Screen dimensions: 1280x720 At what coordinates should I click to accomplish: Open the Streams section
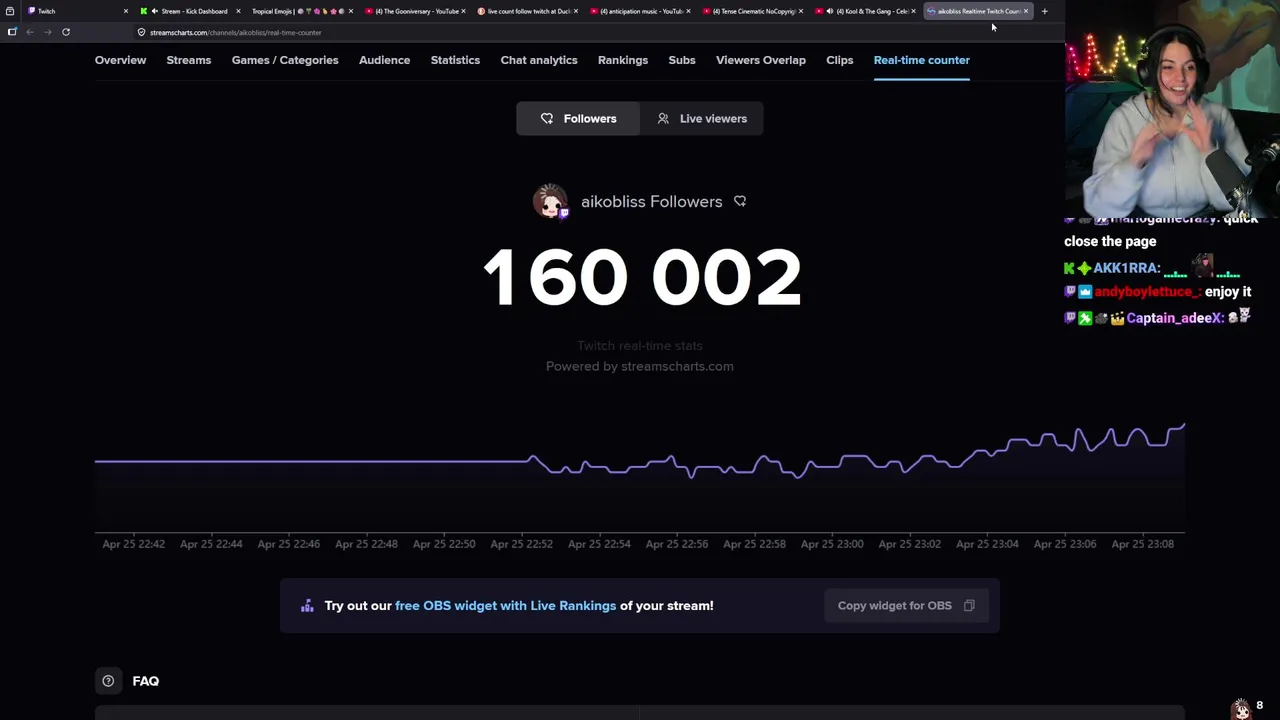pyautogui.click(x=188, y=60)
